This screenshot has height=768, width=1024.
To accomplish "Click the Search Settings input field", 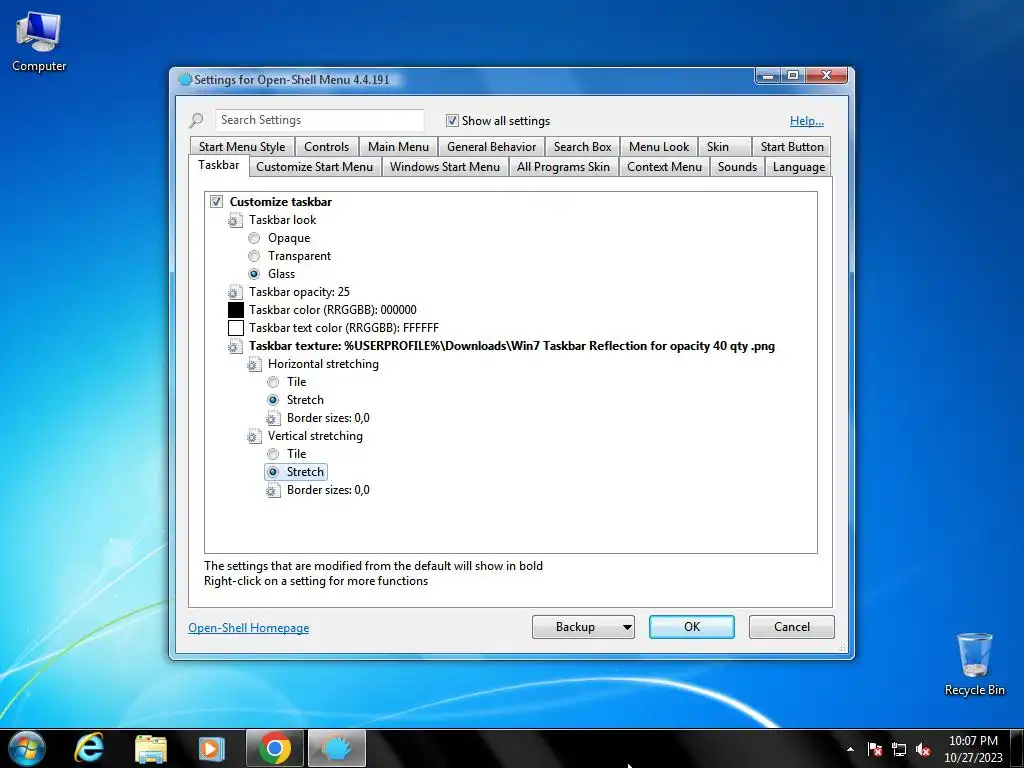I will pyautogui.click(x=319, y=120).
